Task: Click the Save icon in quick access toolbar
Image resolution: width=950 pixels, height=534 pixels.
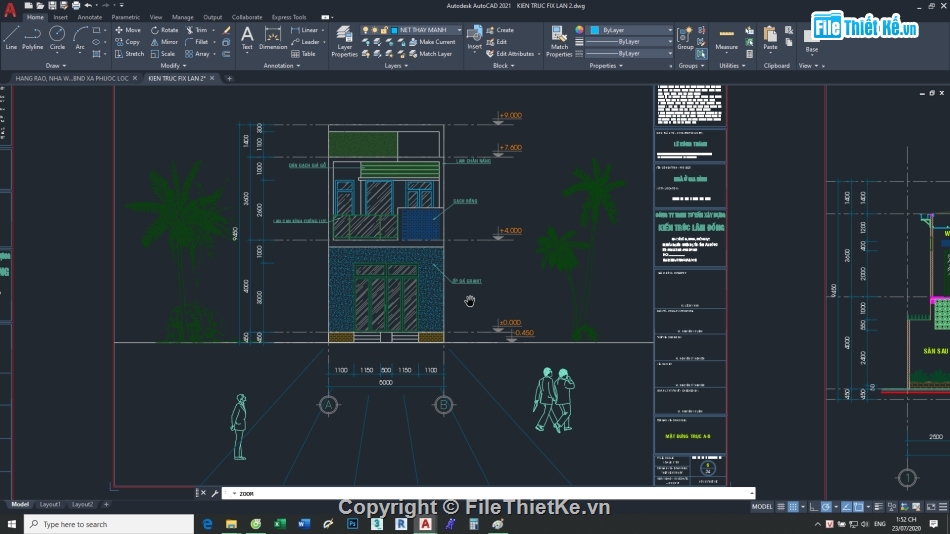Action: tap(51, 5)
